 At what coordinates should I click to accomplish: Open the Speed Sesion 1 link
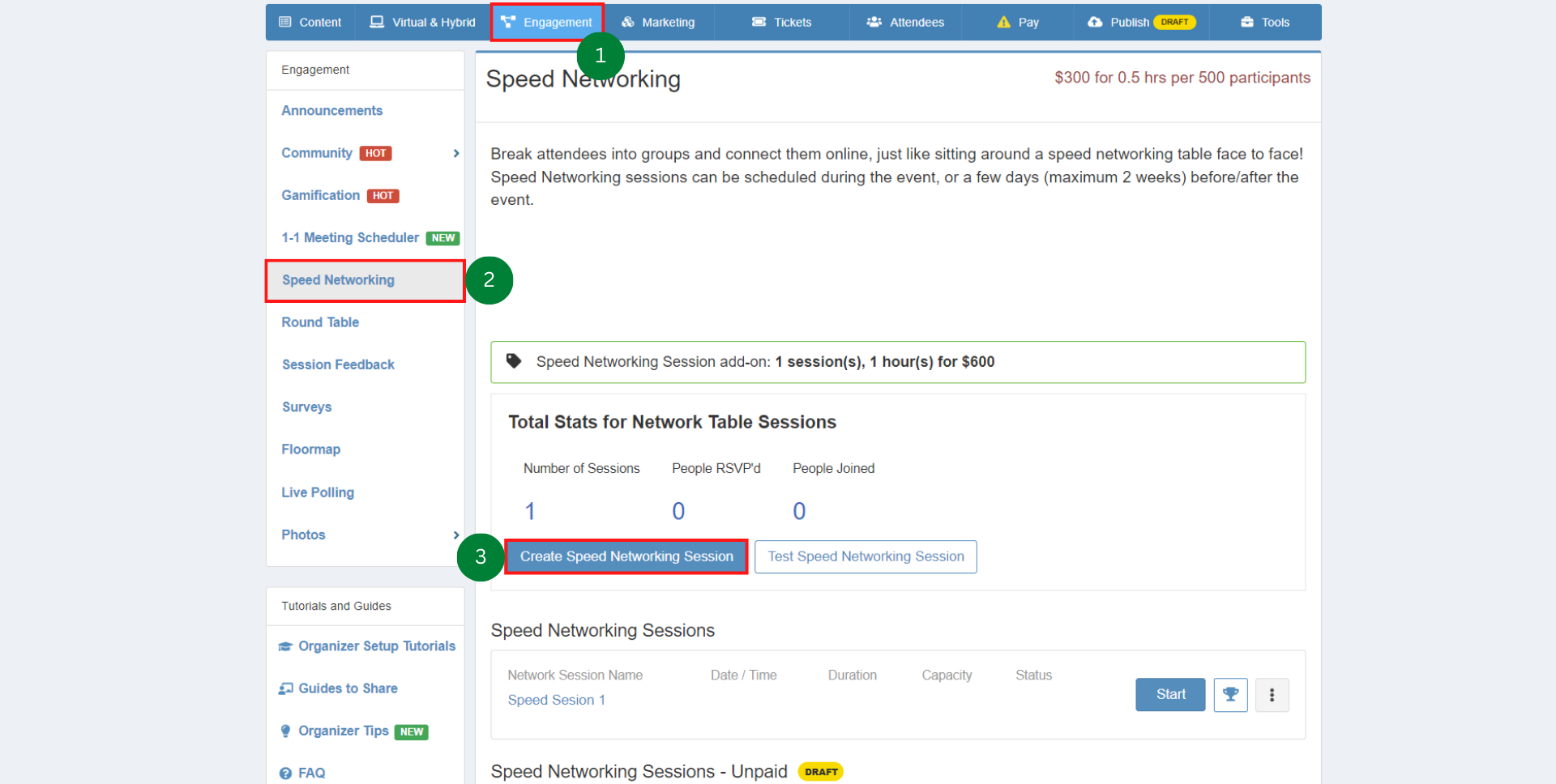[x=556, y=700]
